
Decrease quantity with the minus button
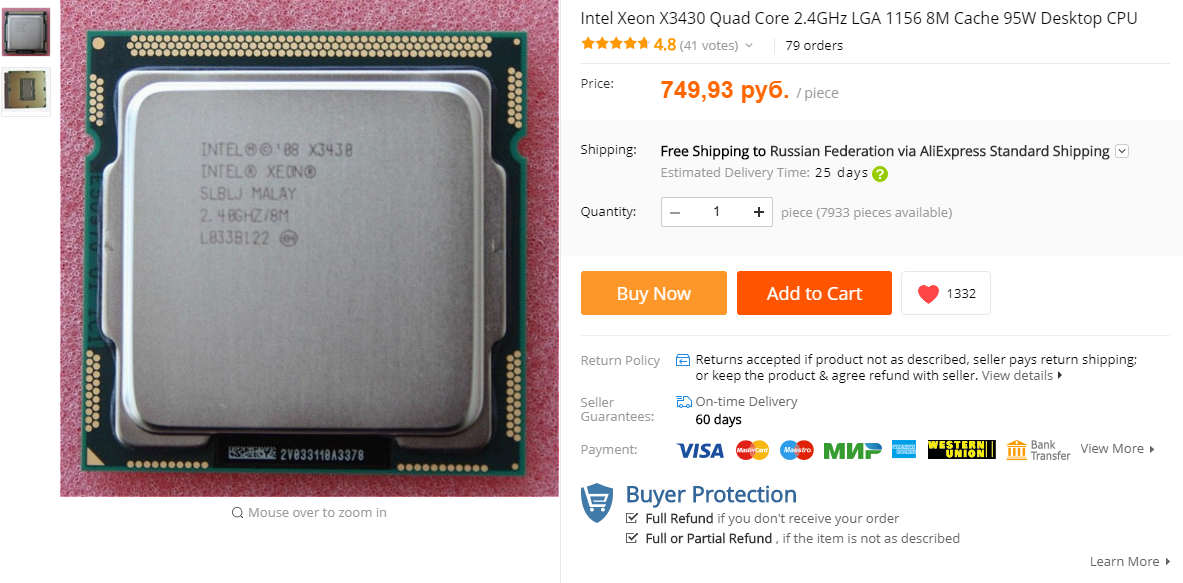675,212
